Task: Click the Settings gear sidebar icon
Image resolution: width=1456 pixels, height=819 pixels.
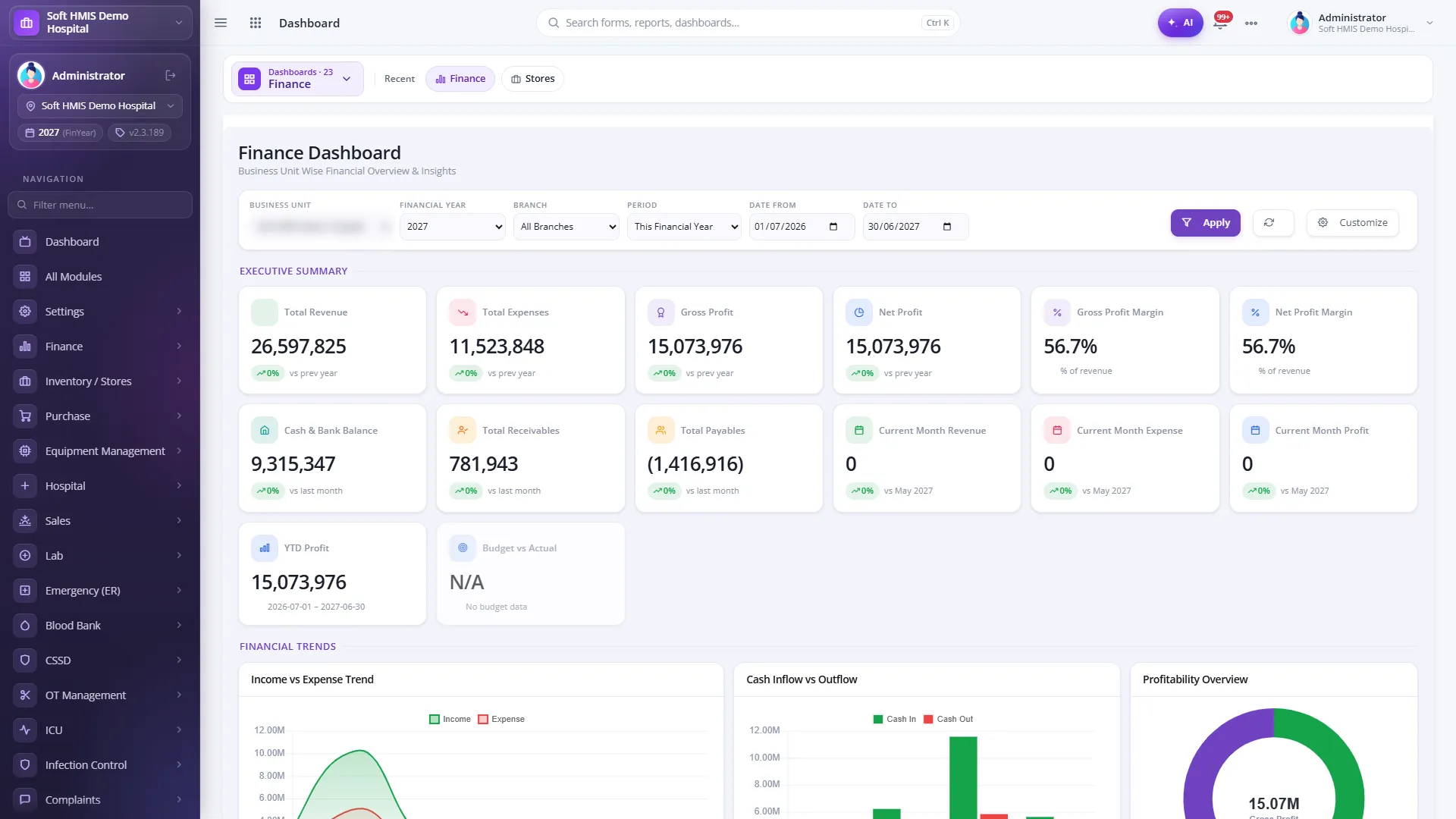Action: (x=25, y=312)
